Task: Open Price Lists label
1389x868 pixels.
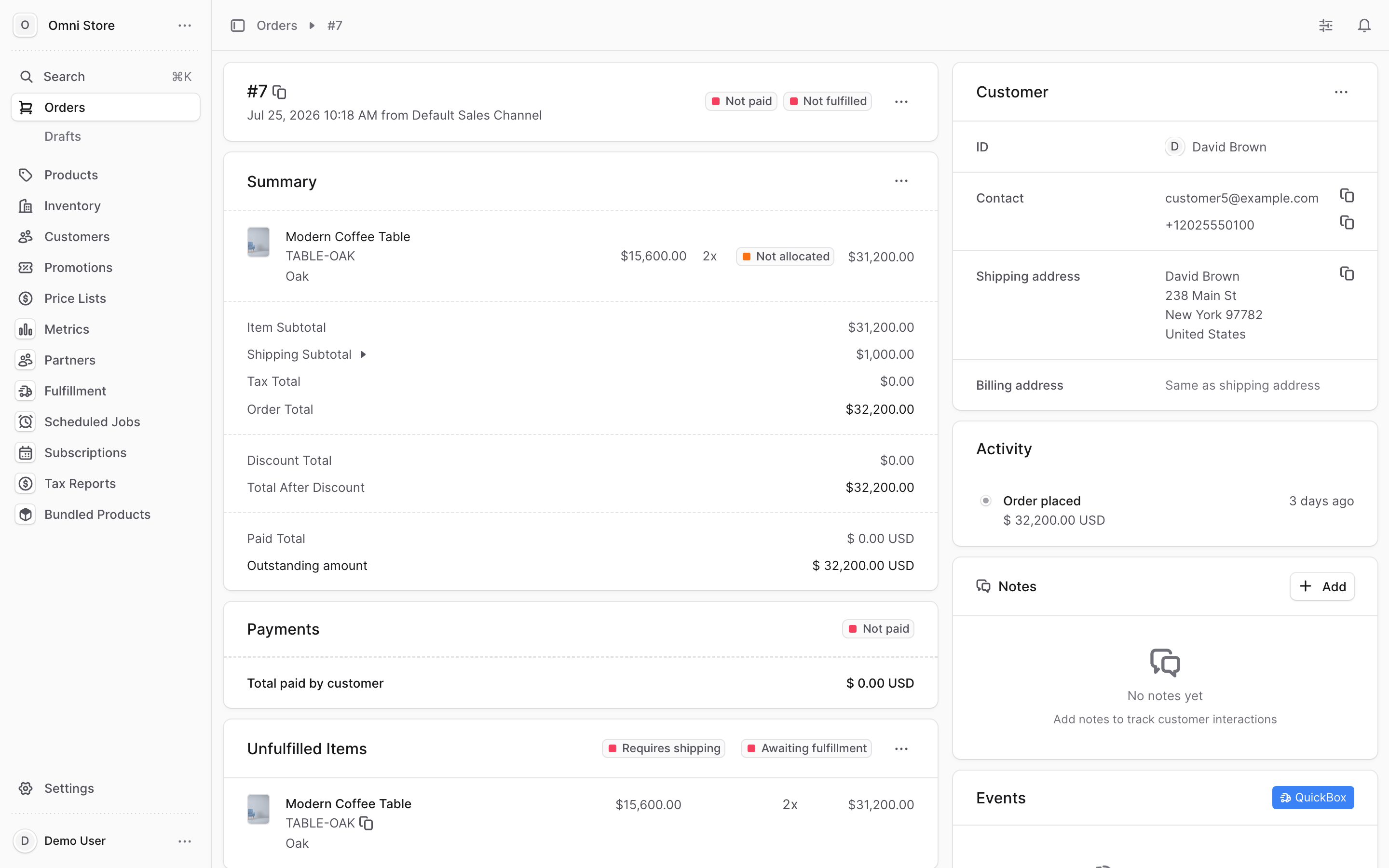Action: point(75,298)
